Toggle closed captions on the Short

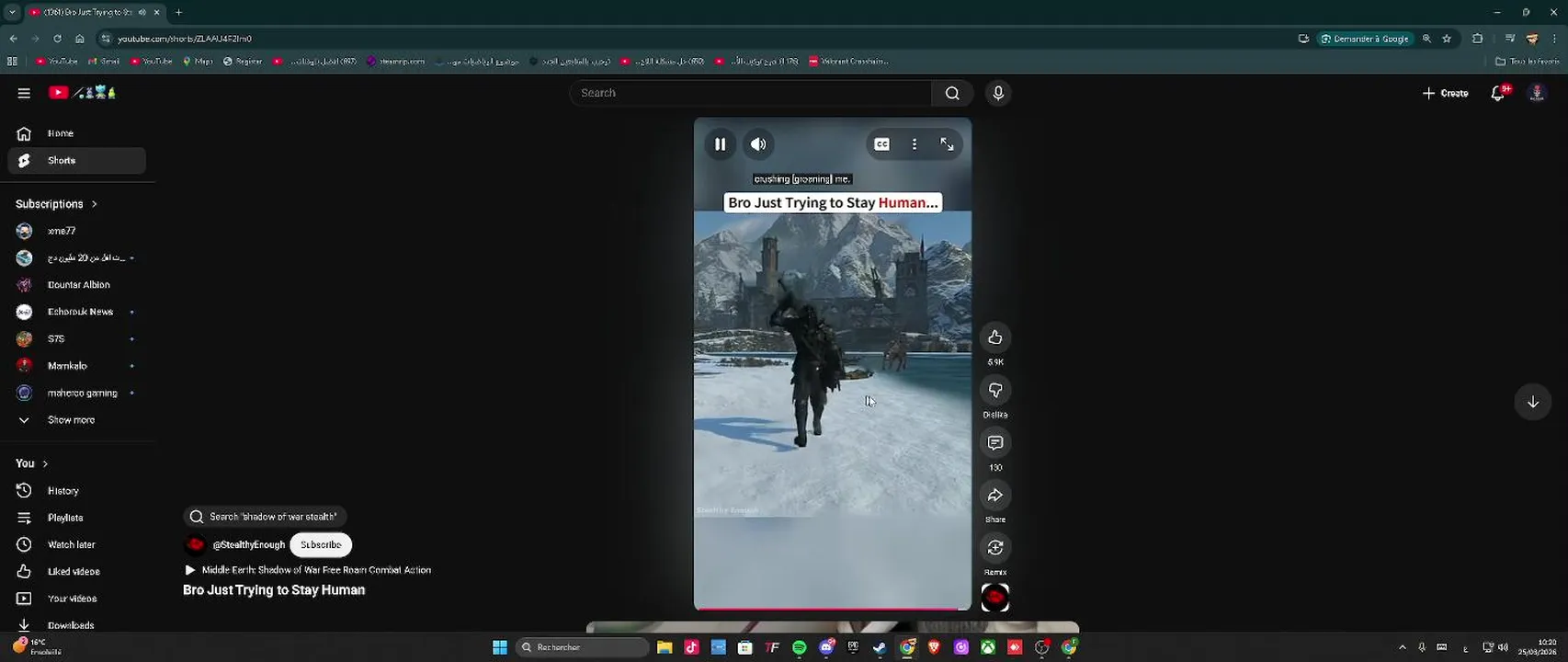coord(881,144)
